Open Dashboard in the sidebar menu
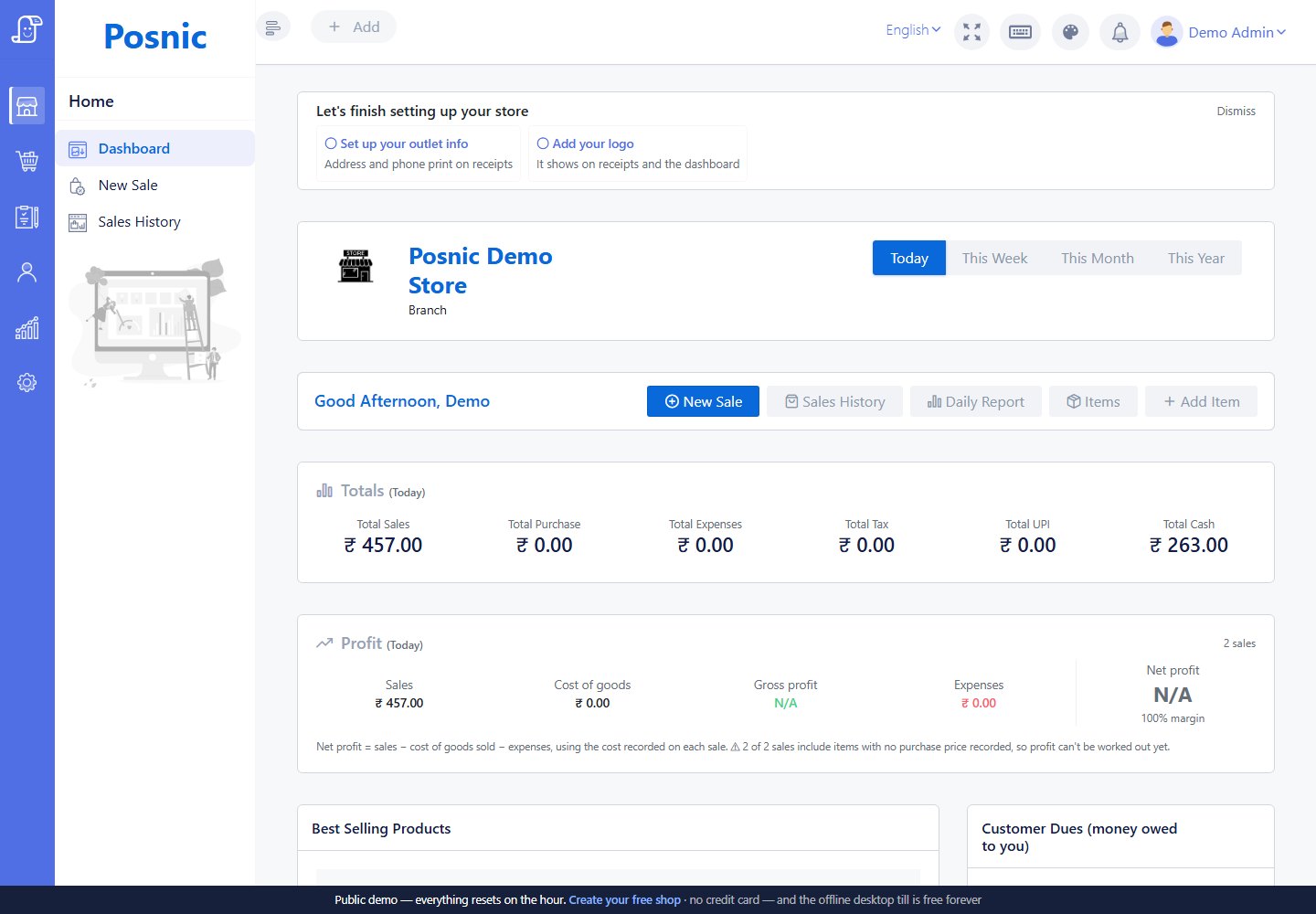 point(155,148)
